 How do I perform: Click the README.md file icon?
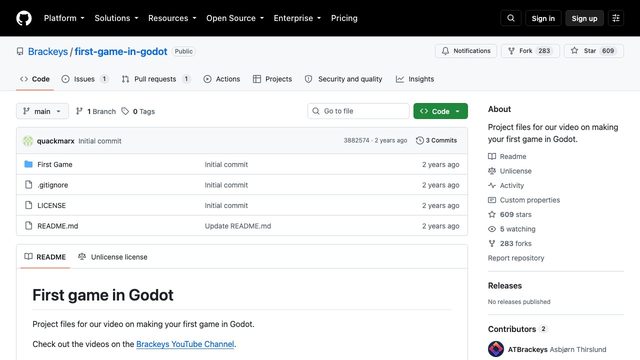[x=28, y=225]
